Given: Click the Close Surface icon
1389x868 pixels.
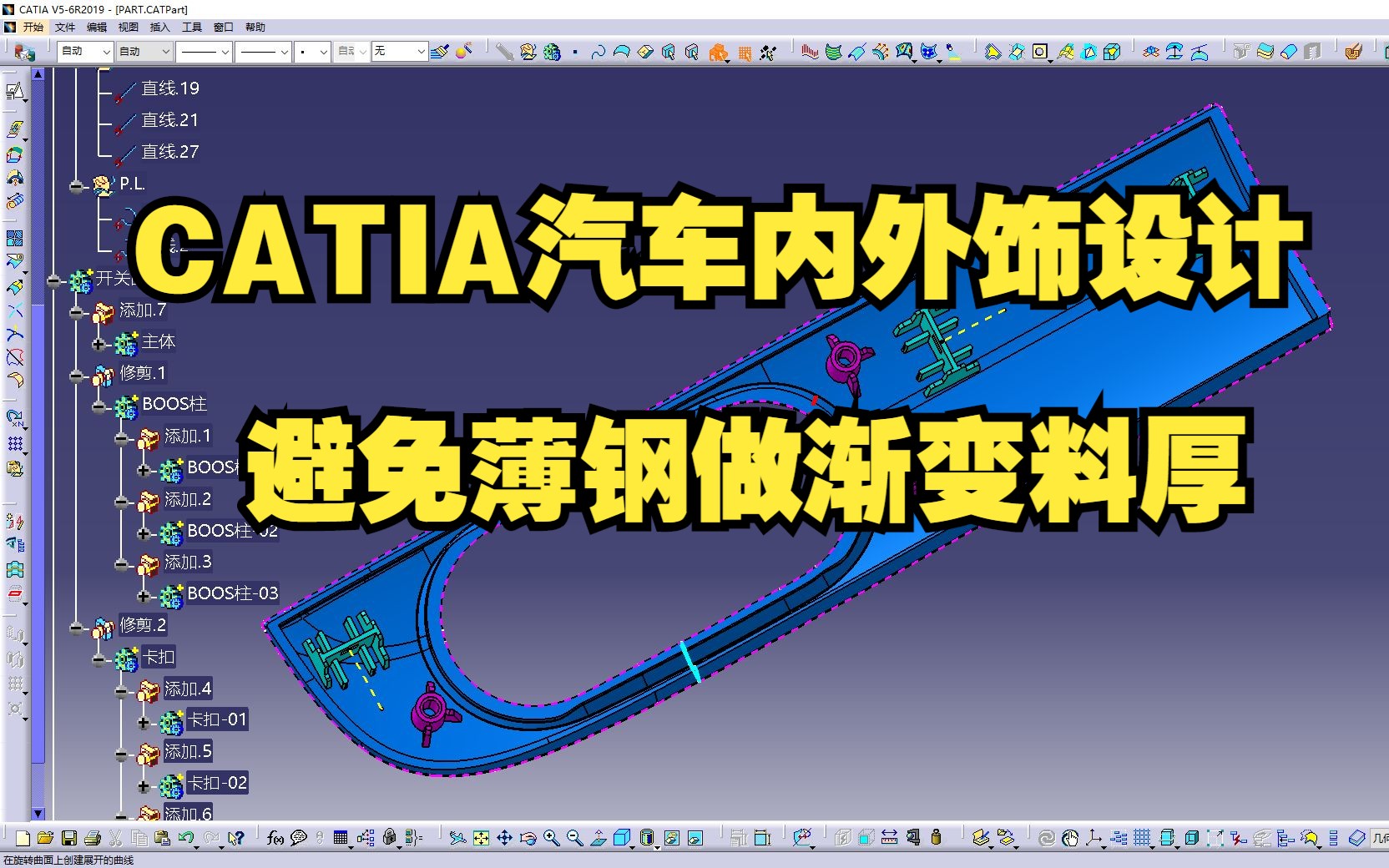Looking at the screenshot, I should [1289, 52].
